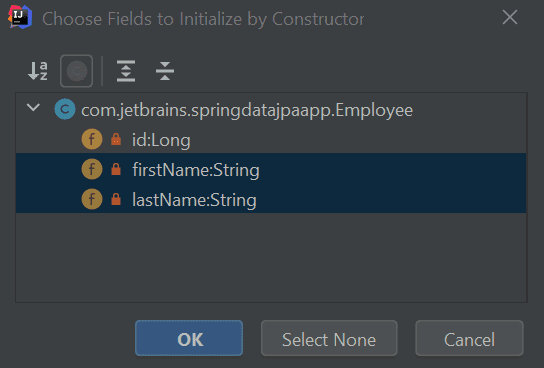Click the lock icon beside lastName:String
This screenshot has width=544, height=368.
pyautogui.click(x=116, y=199)
